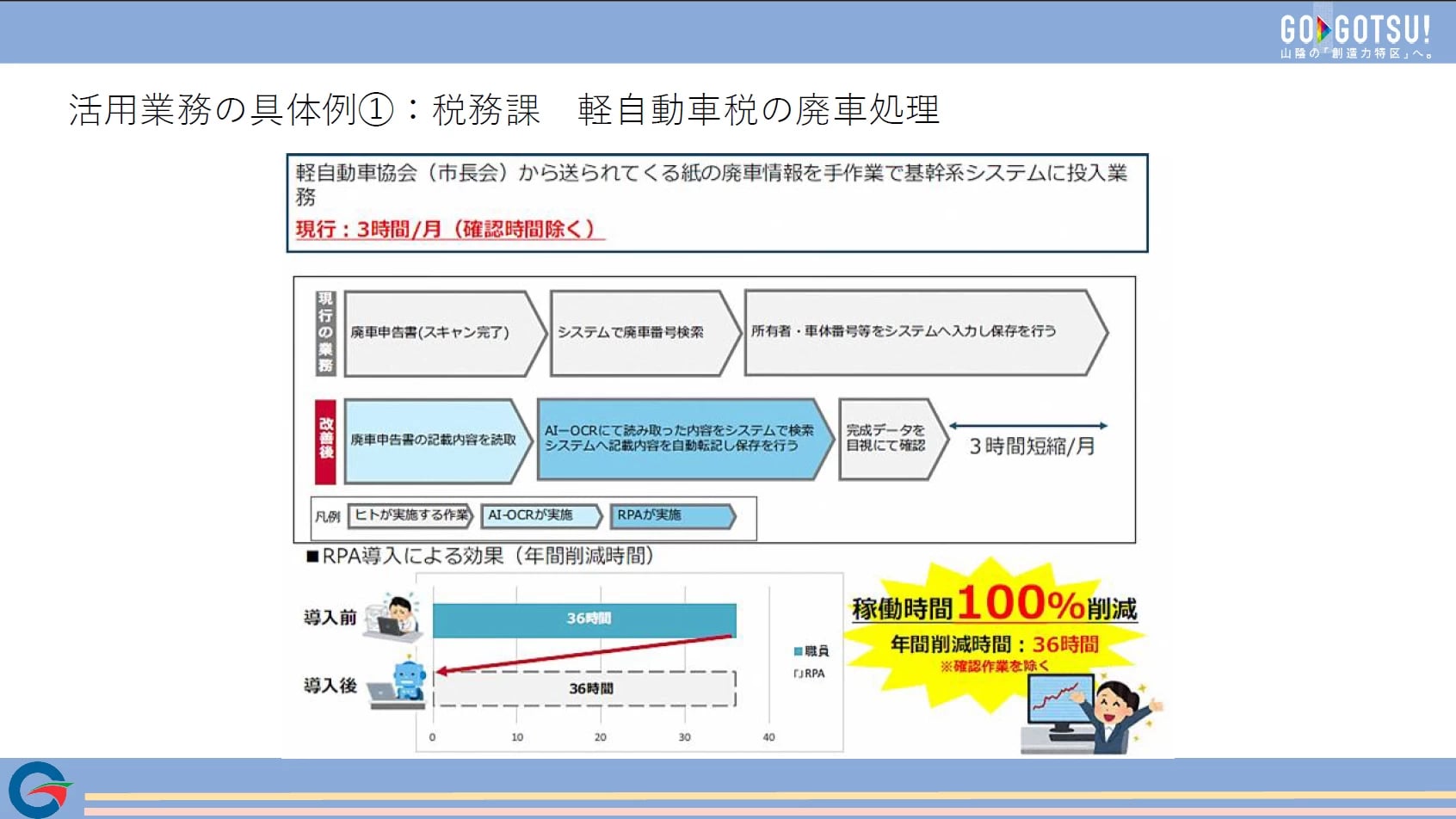Click the blue 職員 legend square
Image resolution: width=1456 pixels, height=819 pixels.
[798, 651]
